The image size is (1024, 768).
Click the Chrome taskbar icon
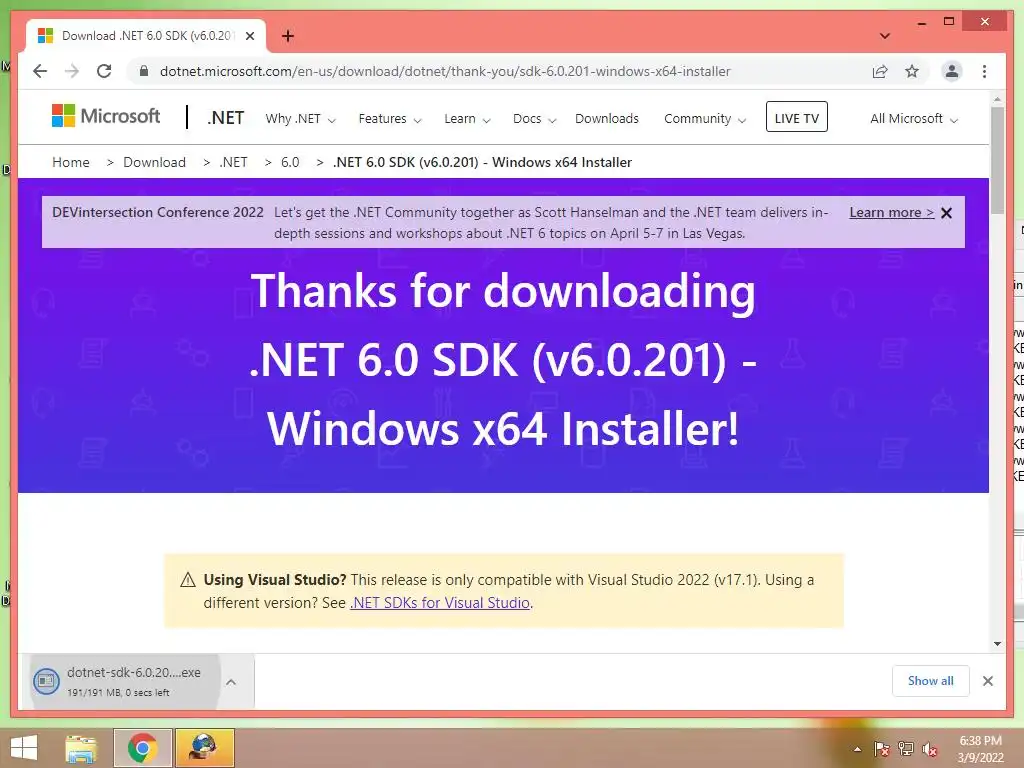point(142,748)
